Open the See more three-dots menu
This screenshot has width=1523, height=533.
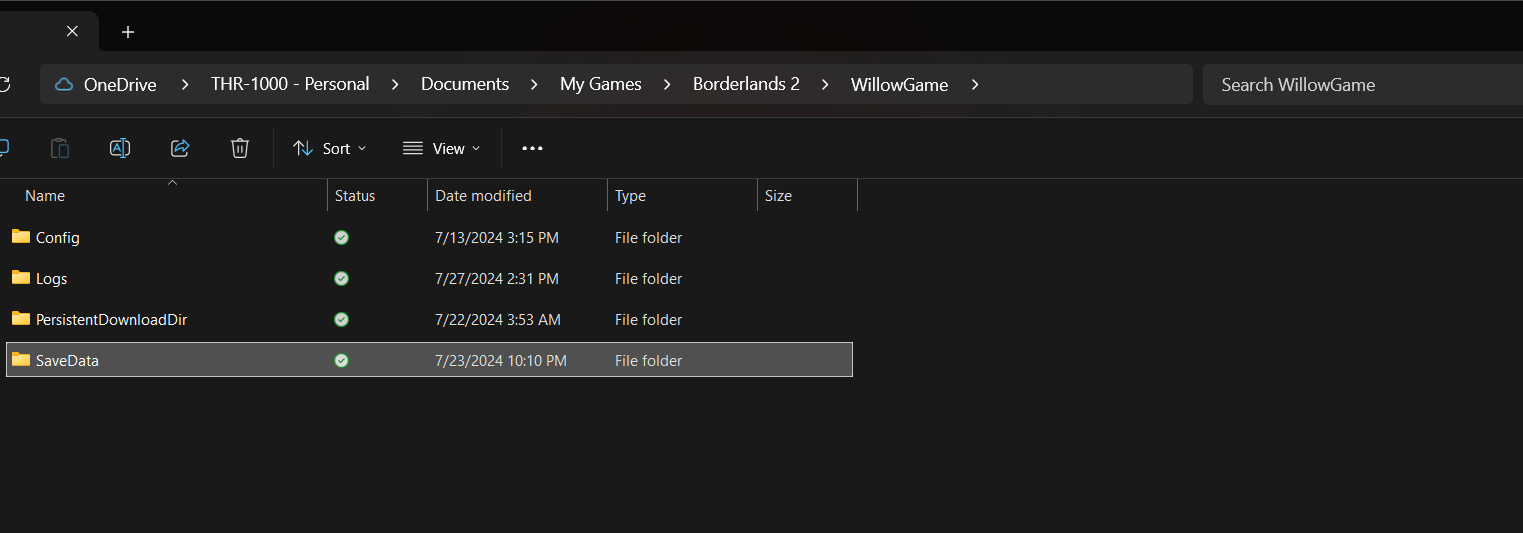tap(532, 148)
